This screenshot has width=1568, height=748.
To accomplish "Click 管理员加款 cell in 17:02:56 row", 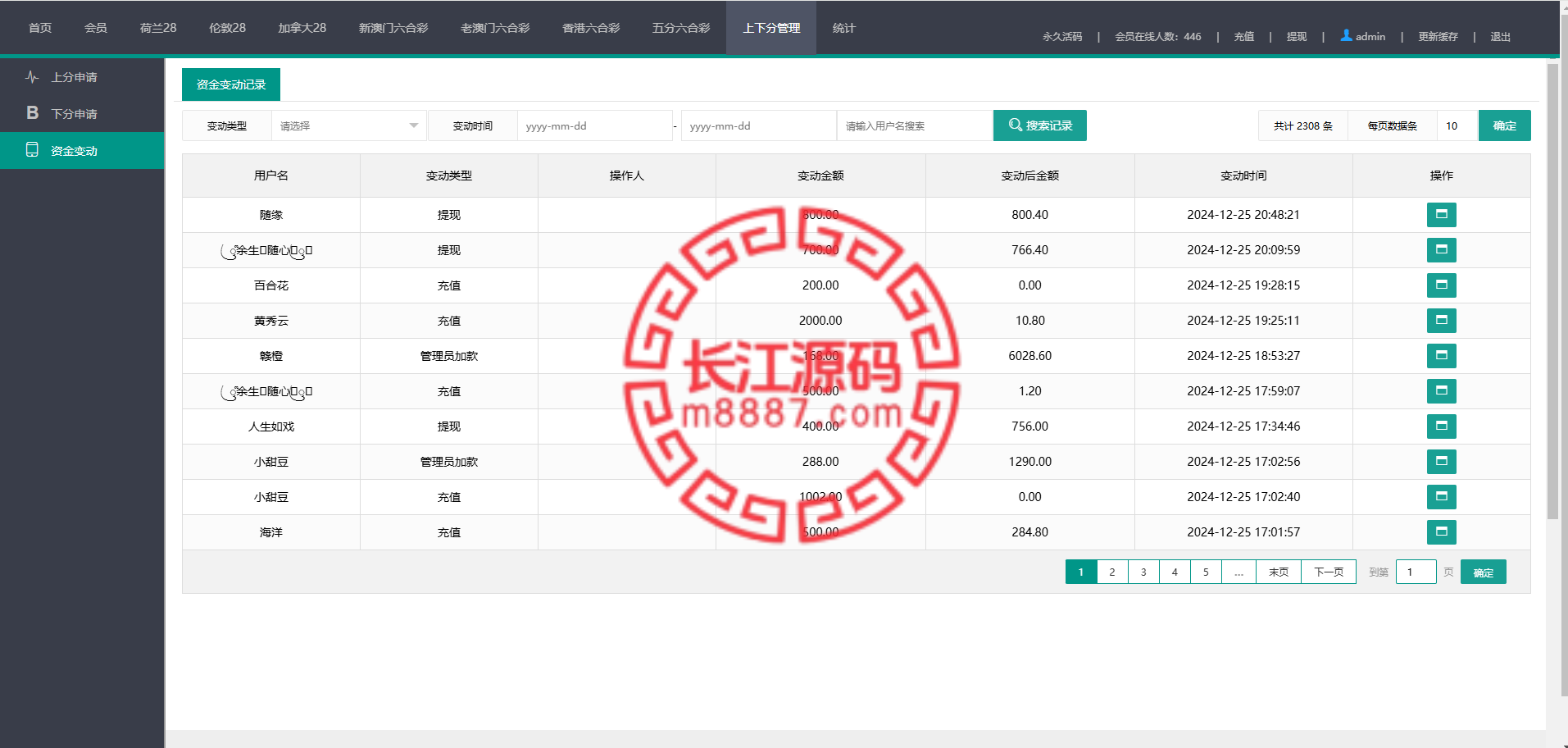I will pyautogui.click(x=449, y=462).
